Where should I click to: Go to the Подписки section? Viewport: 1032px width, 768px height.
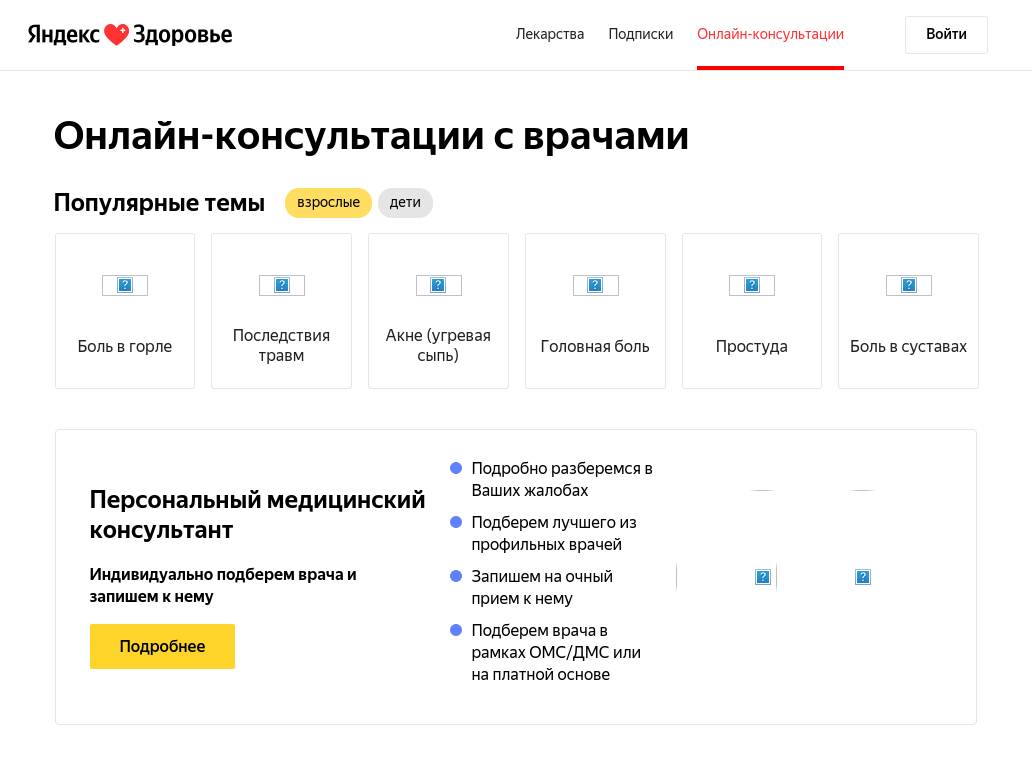(x=640, y=34)
